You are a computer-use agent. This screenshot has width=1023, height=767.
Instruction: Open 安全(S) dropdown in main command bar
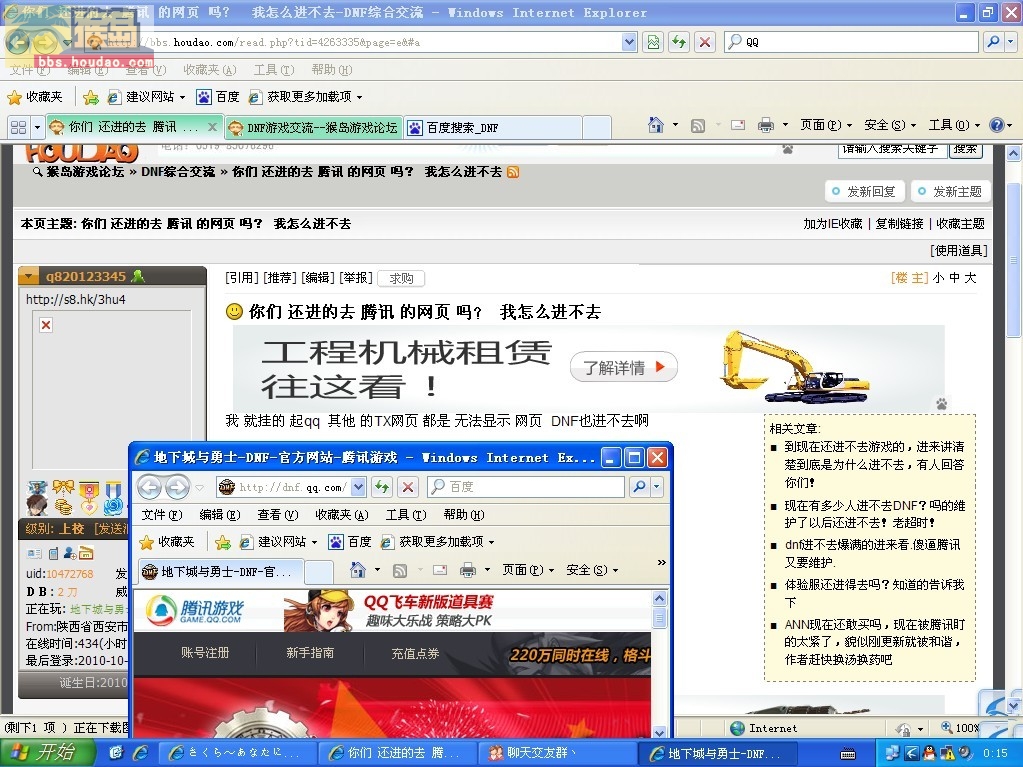click(890, 125)
